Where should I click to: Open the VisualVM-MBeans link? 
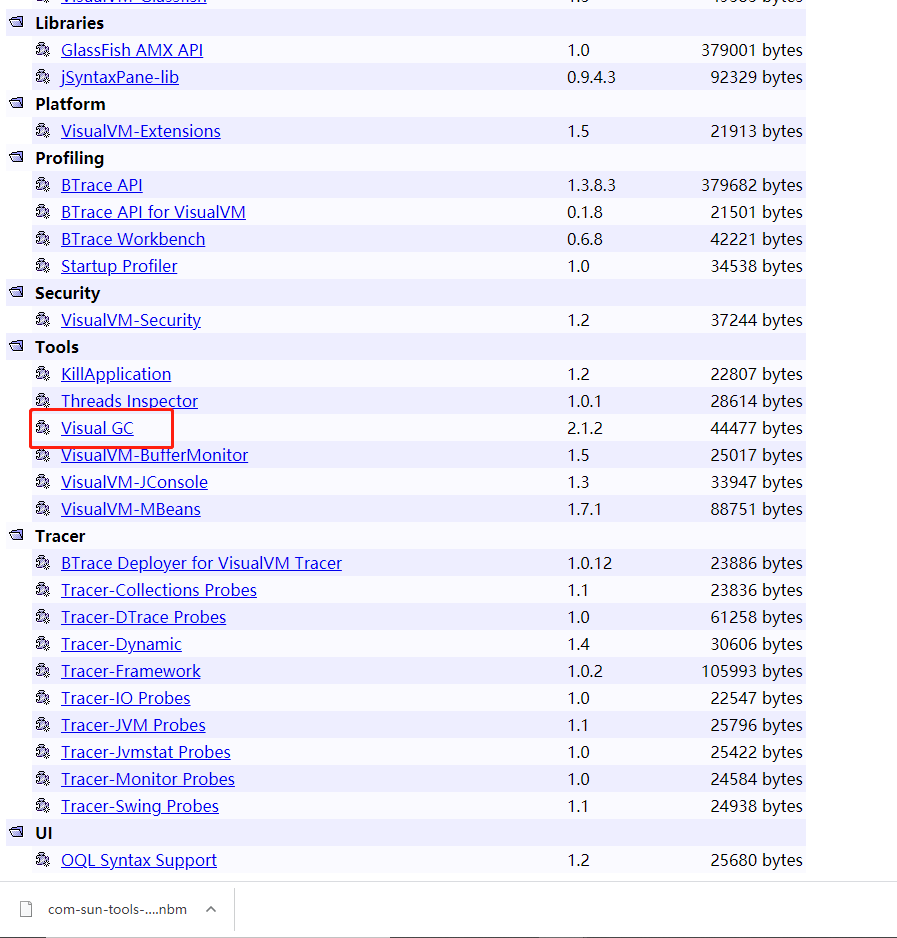pyautogui.click(x=130, y=509)
